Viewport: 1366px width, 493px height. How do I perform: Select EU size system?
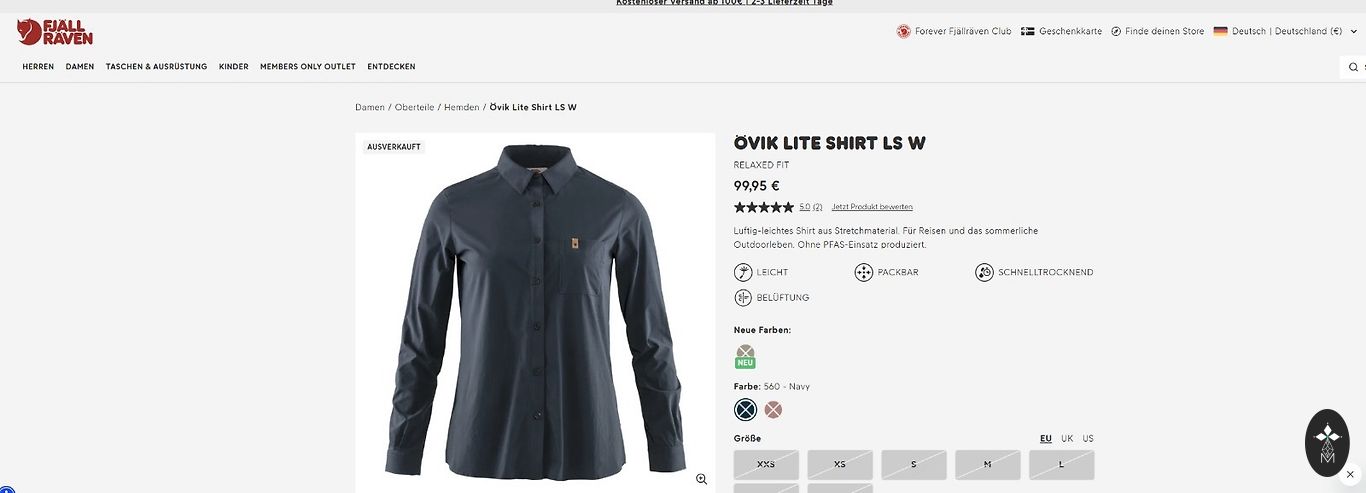[1046, 438]
